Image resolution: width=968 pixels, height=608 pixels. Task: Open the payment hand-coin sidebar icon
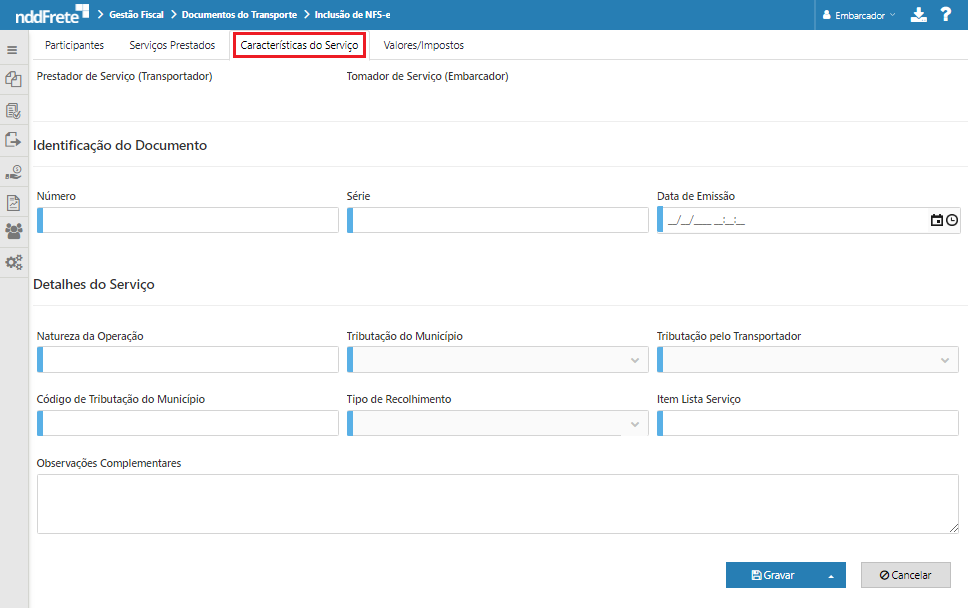point(13,171)
